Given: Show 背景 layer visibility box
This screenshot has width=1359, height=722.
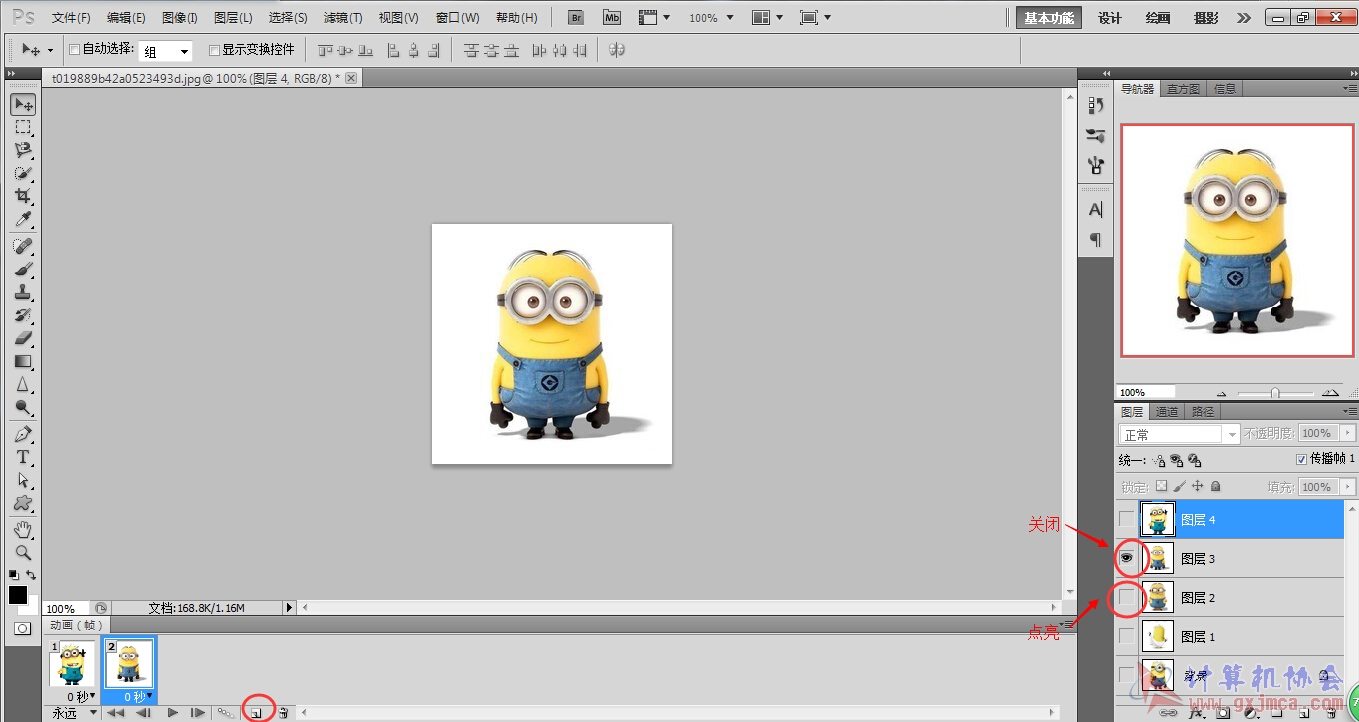Looking at the screenshot, I should [1127, 675].
